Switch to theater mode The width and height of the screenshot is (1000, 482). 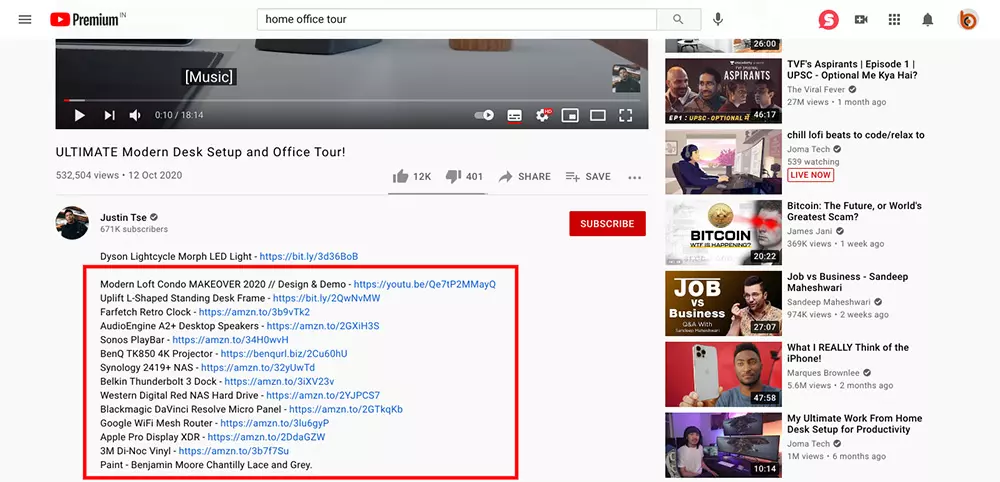pos(598,115)
